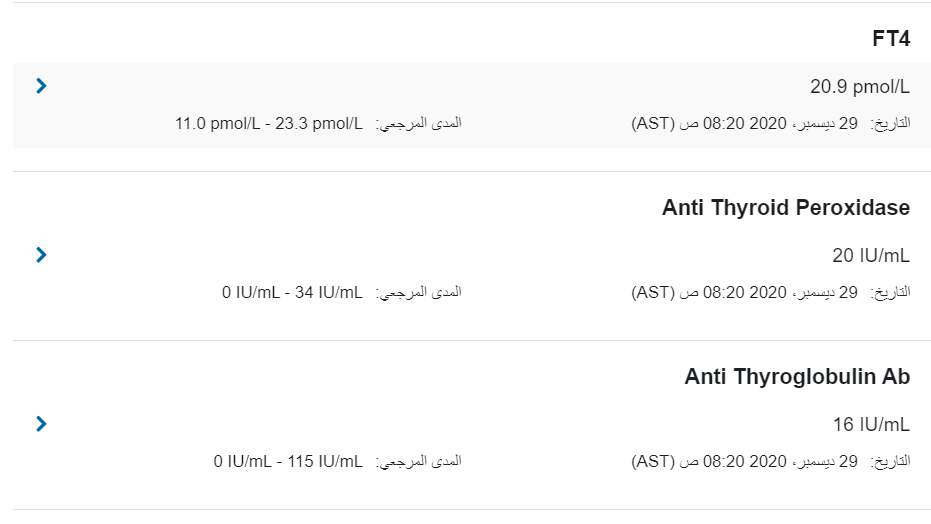Click the Anti Thyroglobulin Ab test date
This screenshot has height=524, width=931.
coord(745,461)
